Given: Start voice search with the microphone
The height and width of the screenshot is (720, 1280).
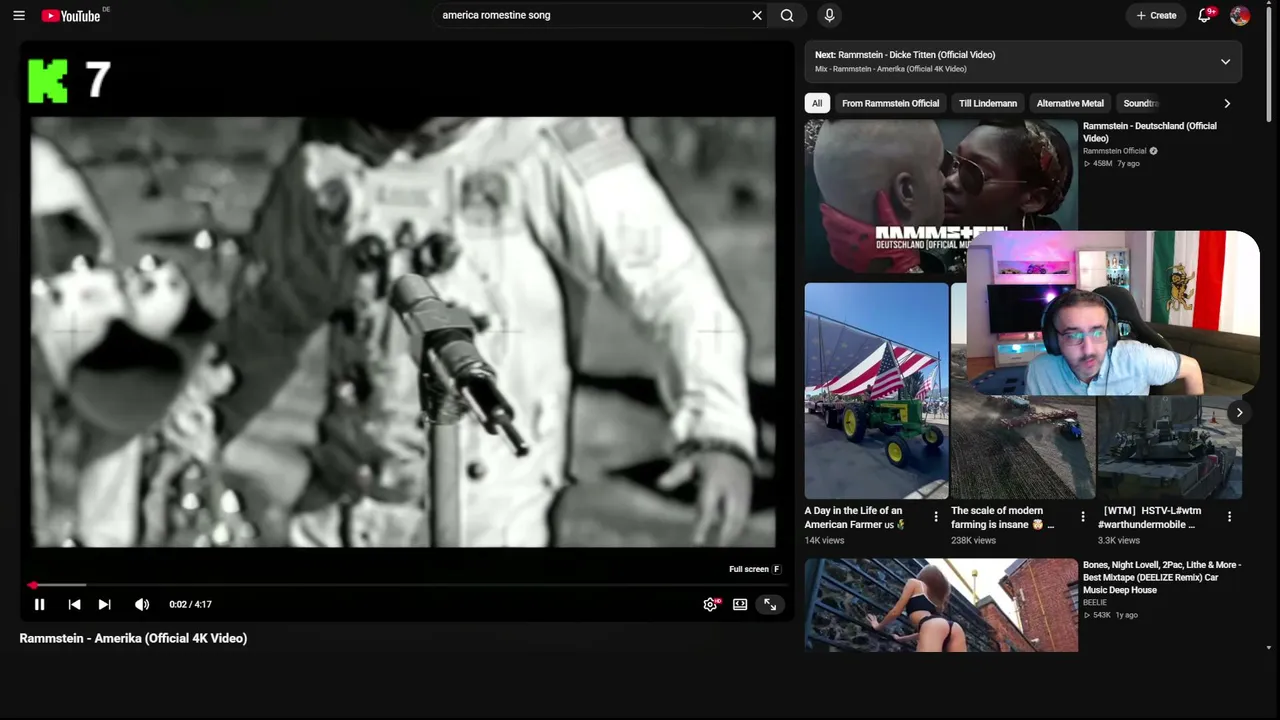Looking at the screenshot, I should click(x=829, y=15).
